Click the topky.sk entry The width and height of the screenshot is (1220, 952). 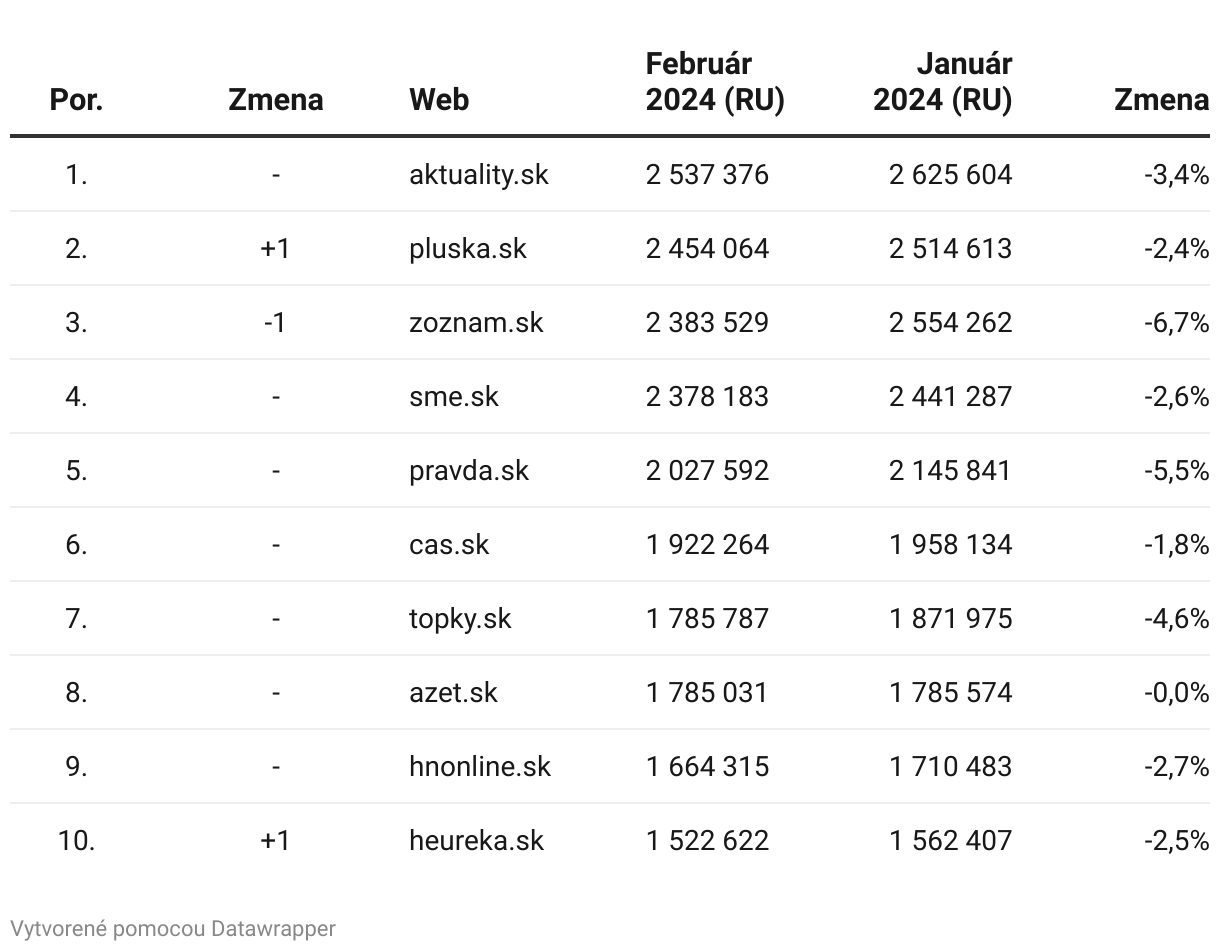(460, 618)
